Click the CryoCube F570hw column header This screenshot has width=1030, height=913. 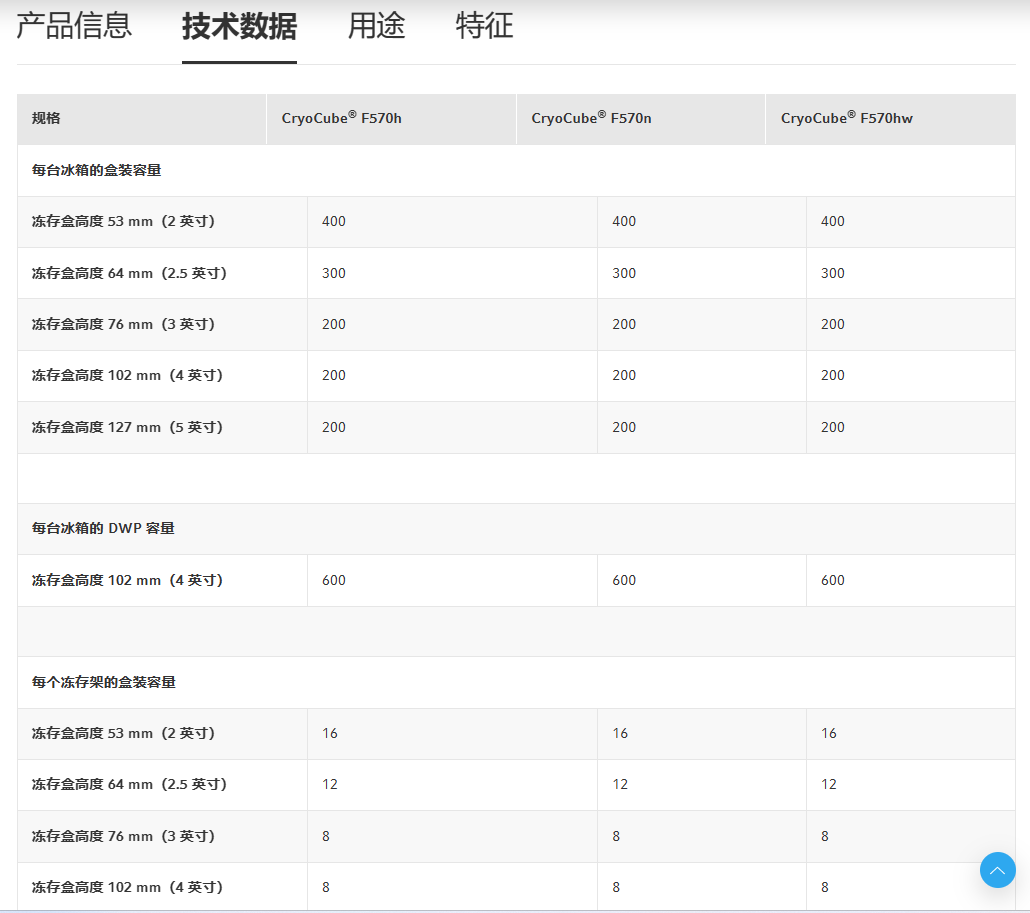pos(891,119)
